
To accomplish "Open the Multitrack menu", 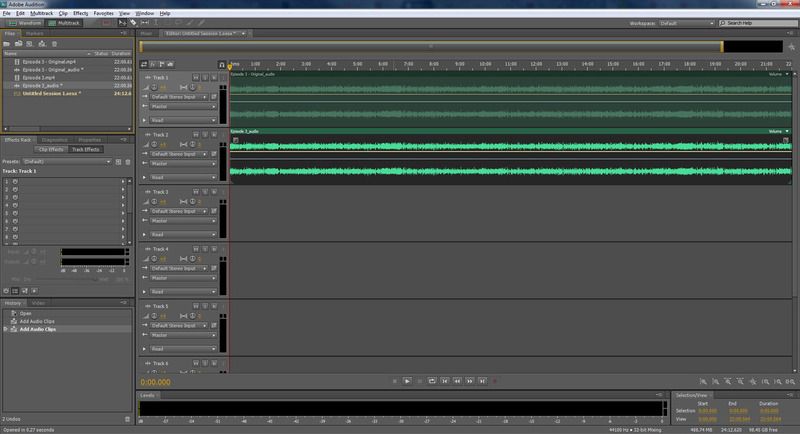I will tap(41, 13).
